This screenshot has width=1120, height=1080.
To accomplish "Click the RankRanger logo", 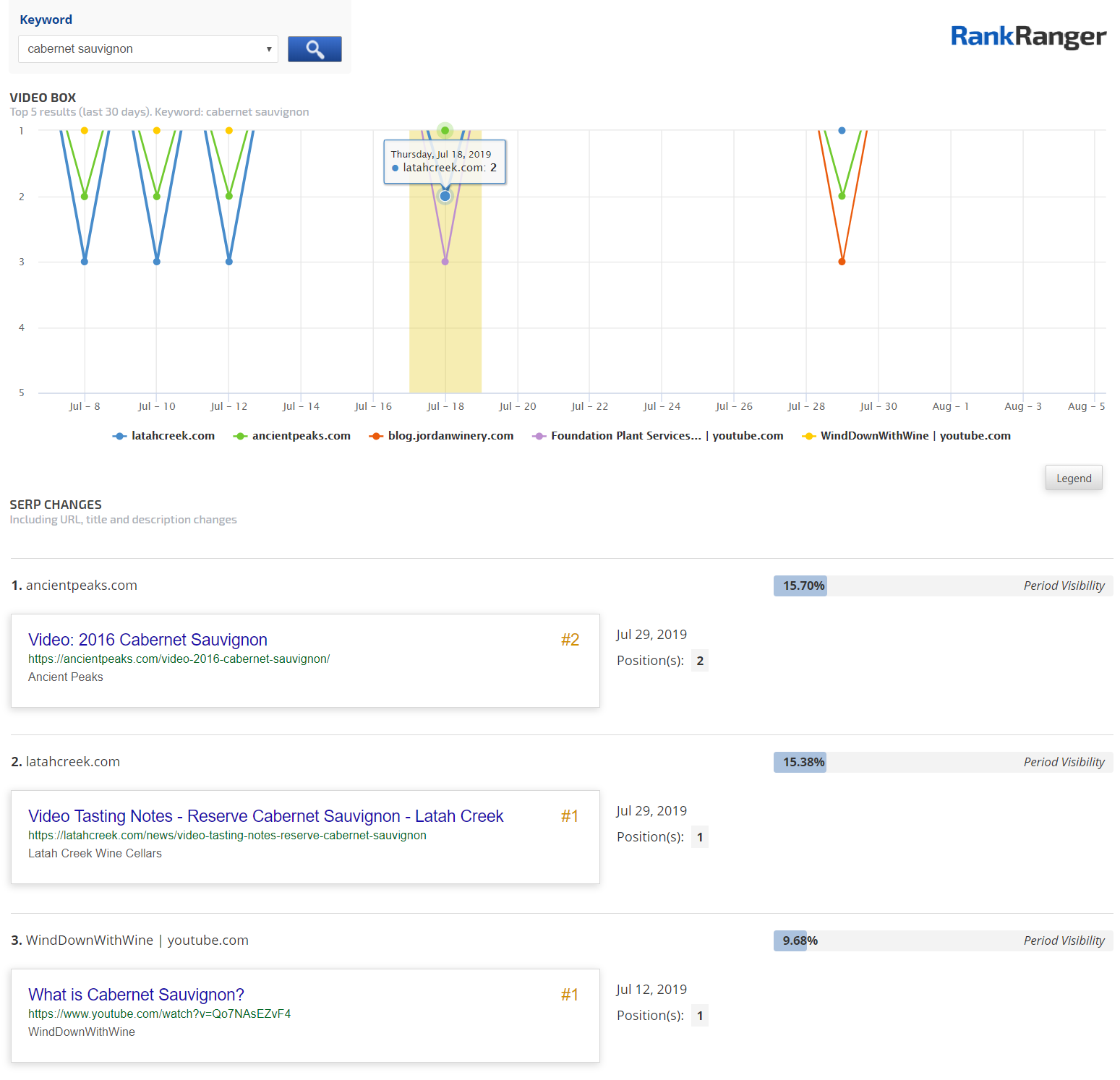I will (1027, 36).
